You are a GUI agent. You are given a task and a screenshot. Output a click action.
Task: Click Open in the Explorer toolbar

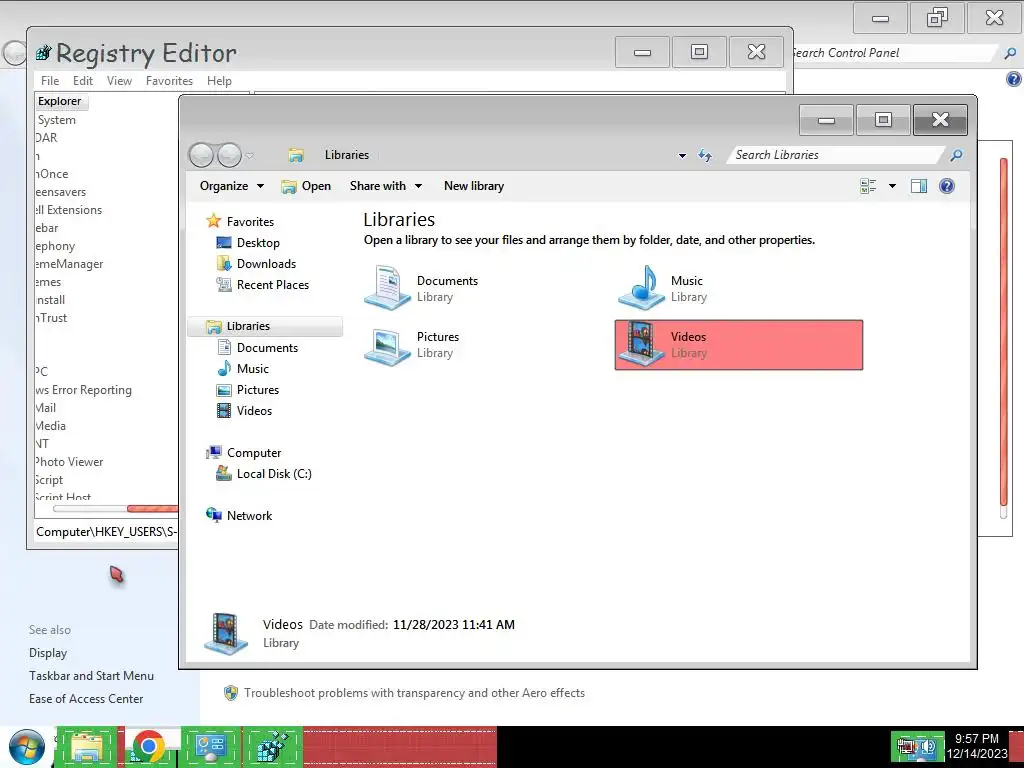pos(306,186)
